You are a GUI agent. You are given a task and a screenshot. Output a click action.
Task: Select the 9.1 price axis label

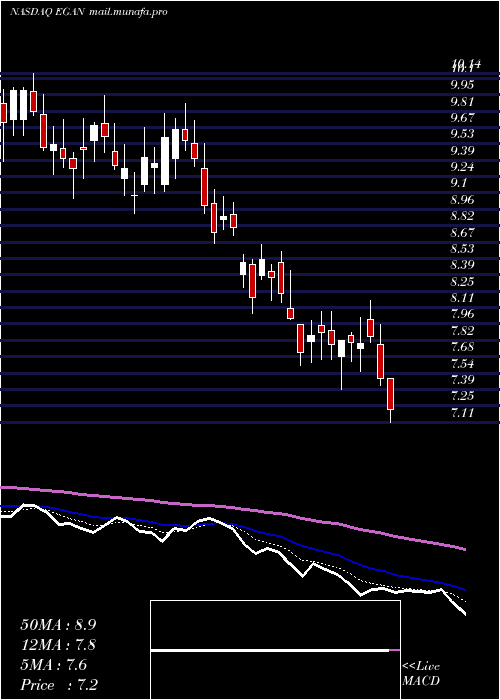(459, 183)
